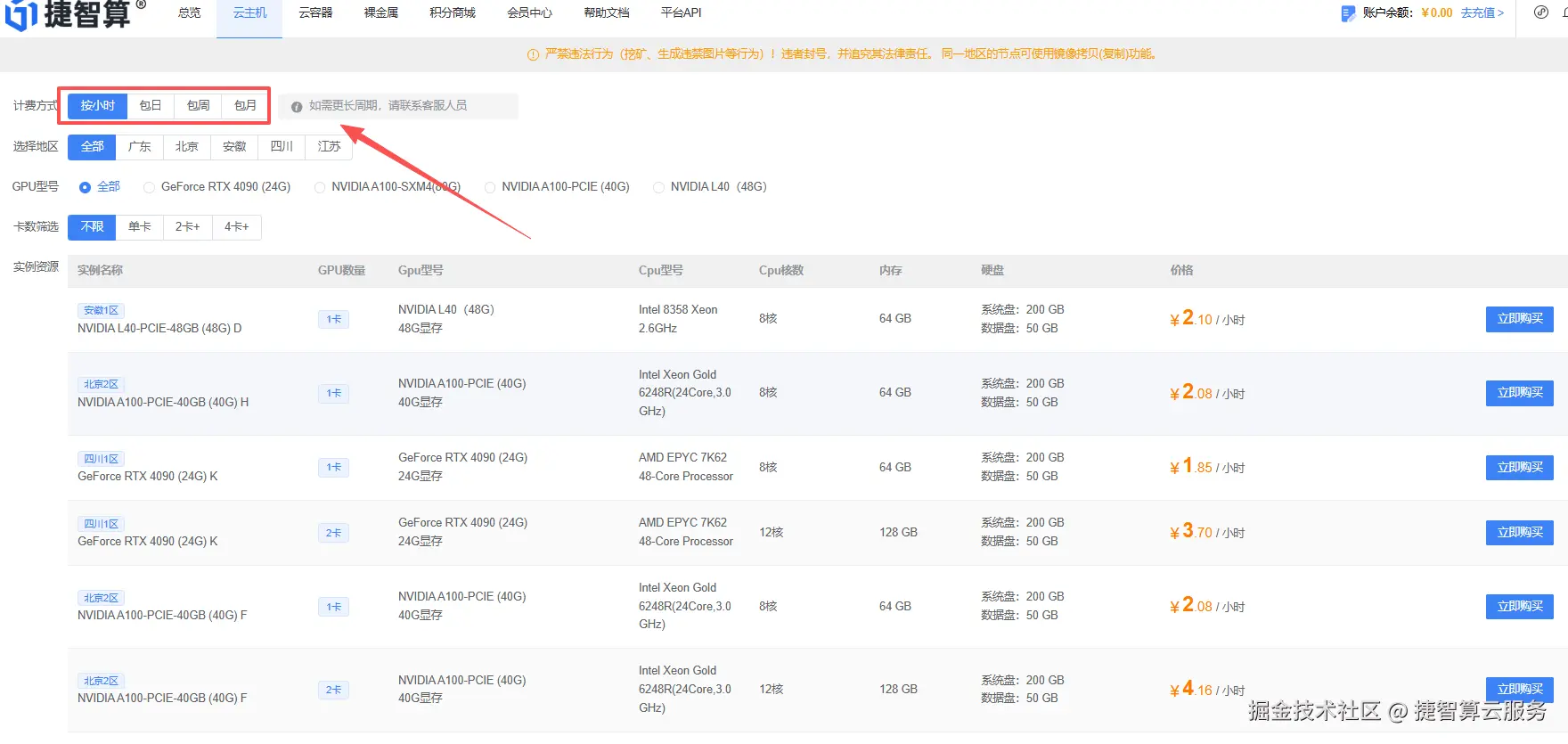Image resolution: width=1568 pixels, height=744 pixels.
Task: Buy the NVIDIA A100-PCIE-40GB H instance
Action: (1519, 393)
